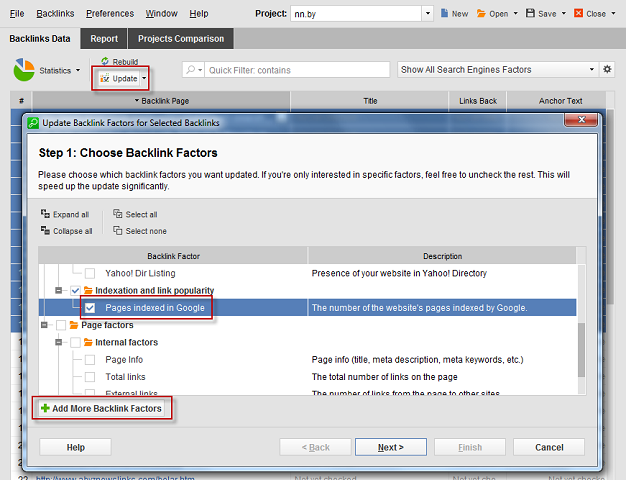The image size is (626, 480).
Task: Check the Total links checkbox
Action: 90,377
